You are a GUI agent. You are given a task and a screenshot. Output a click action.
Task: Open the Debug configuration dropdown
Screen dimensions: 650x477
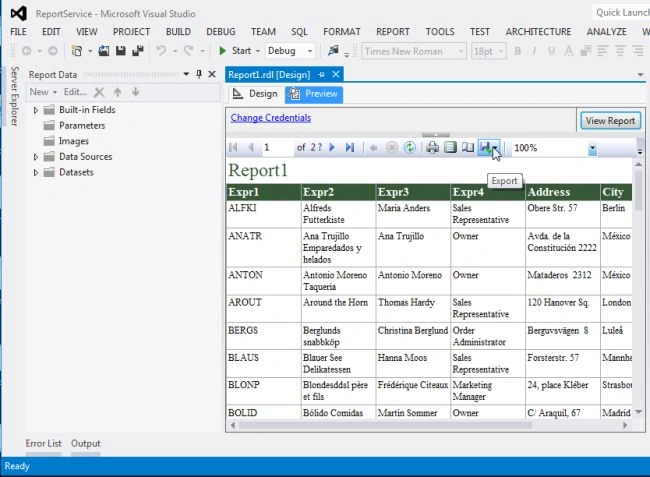coord(310,51)
